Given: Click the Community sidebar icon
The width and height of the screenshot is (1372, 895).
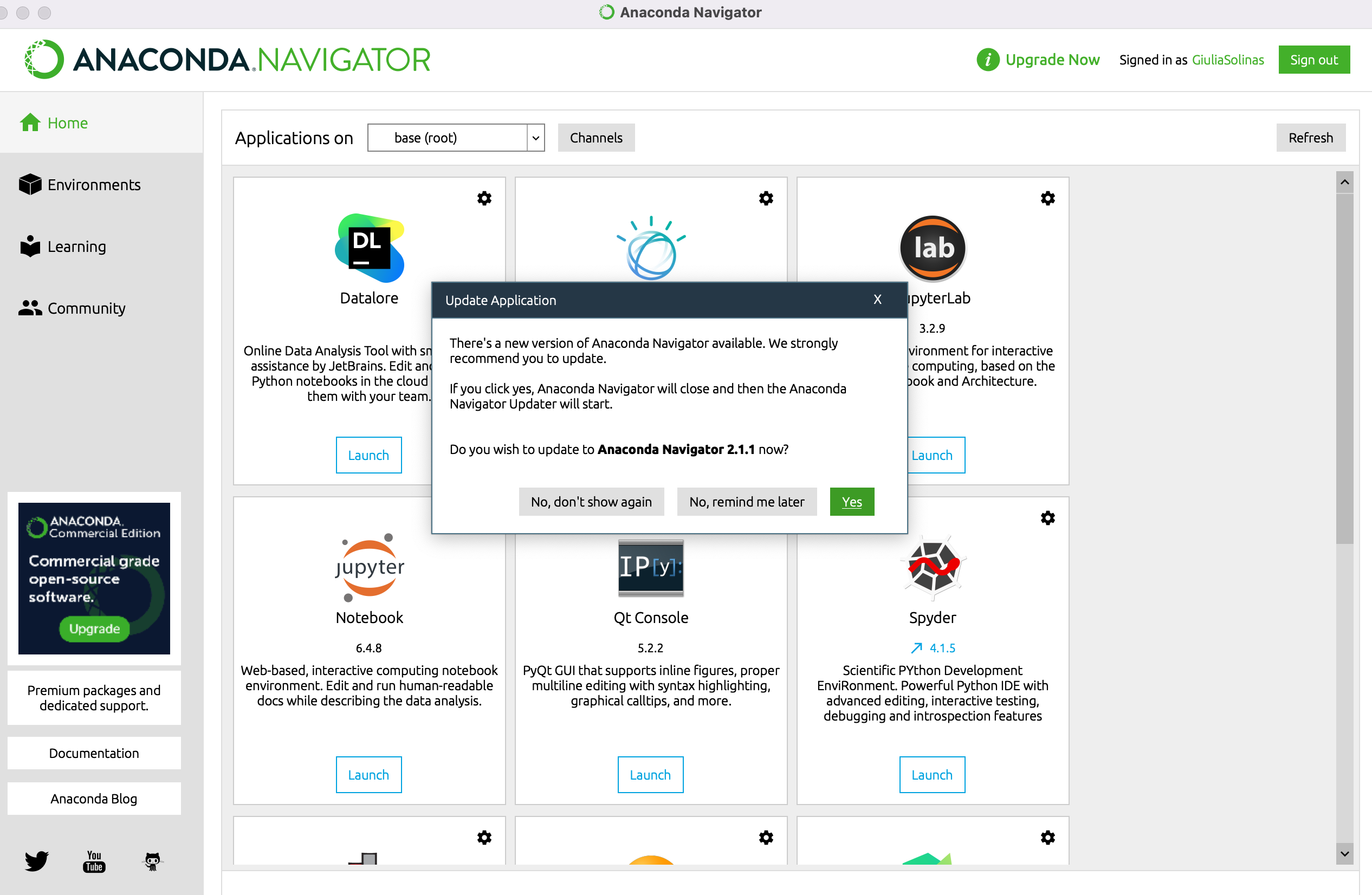Looking at the screenshot, I should 30,308.
